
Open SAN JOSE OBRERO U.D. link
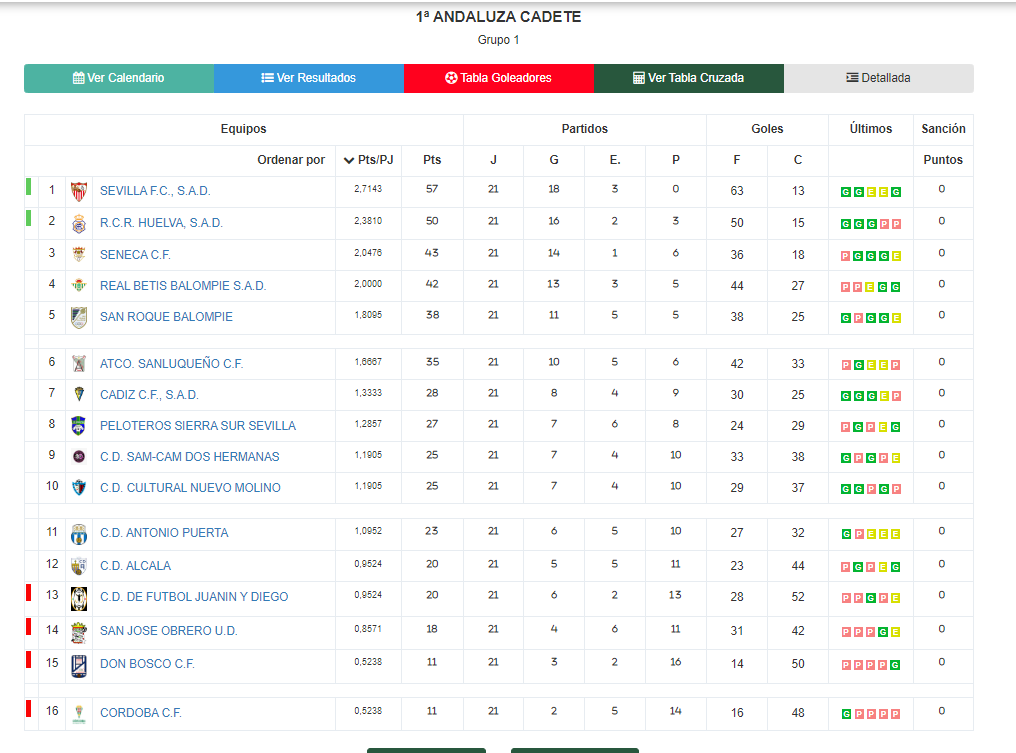tap(168, 631)
